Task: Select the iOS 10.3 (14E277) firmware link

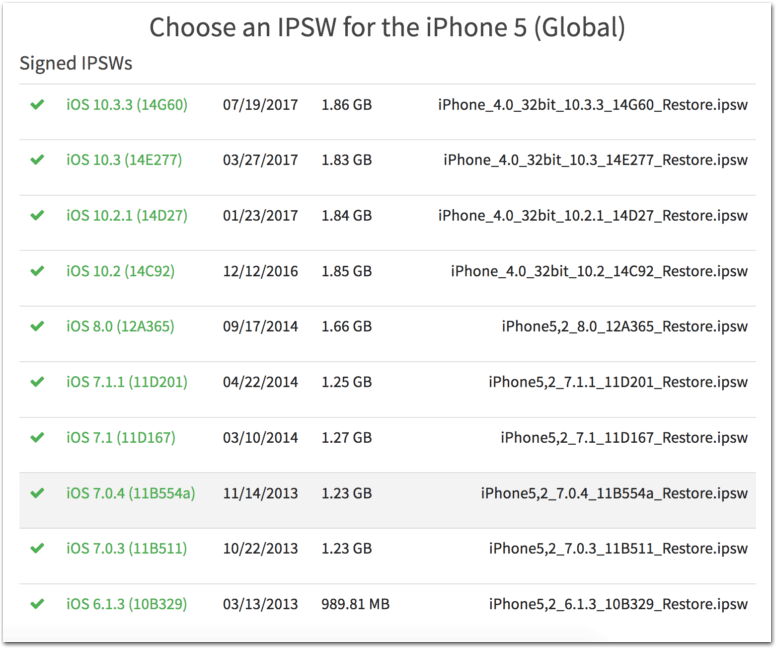Action: [124, 160]
